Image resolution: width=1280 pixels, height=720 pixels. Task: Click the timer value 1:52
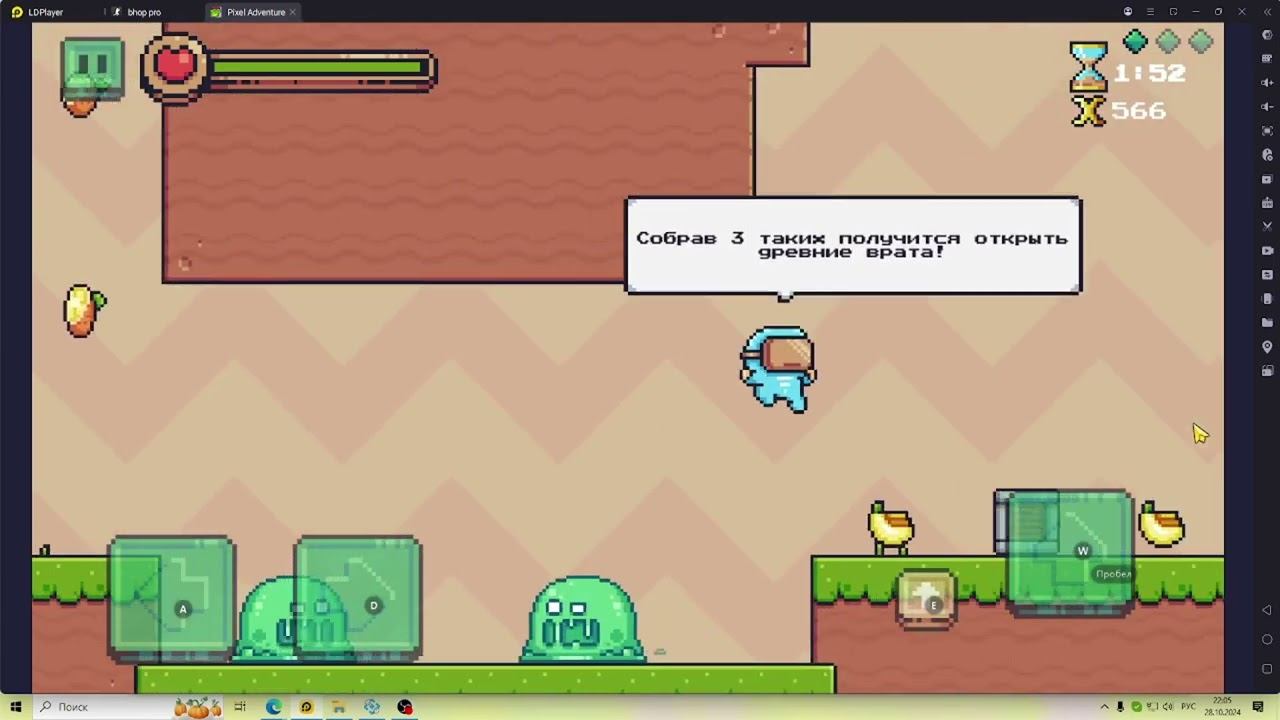tap(1150, 73)
